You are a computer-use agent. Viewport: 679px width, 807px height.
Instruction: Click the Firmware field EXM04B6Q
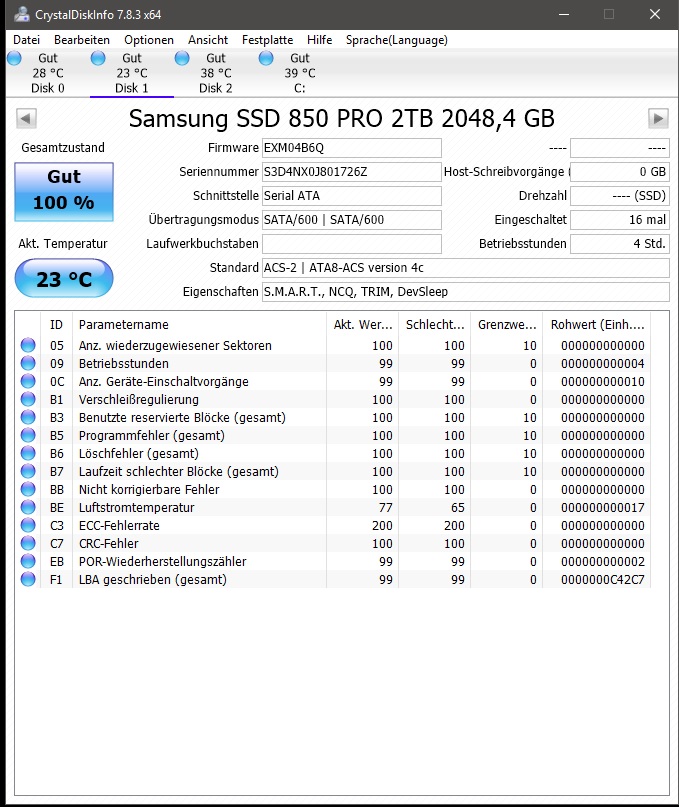coord(352,148)
